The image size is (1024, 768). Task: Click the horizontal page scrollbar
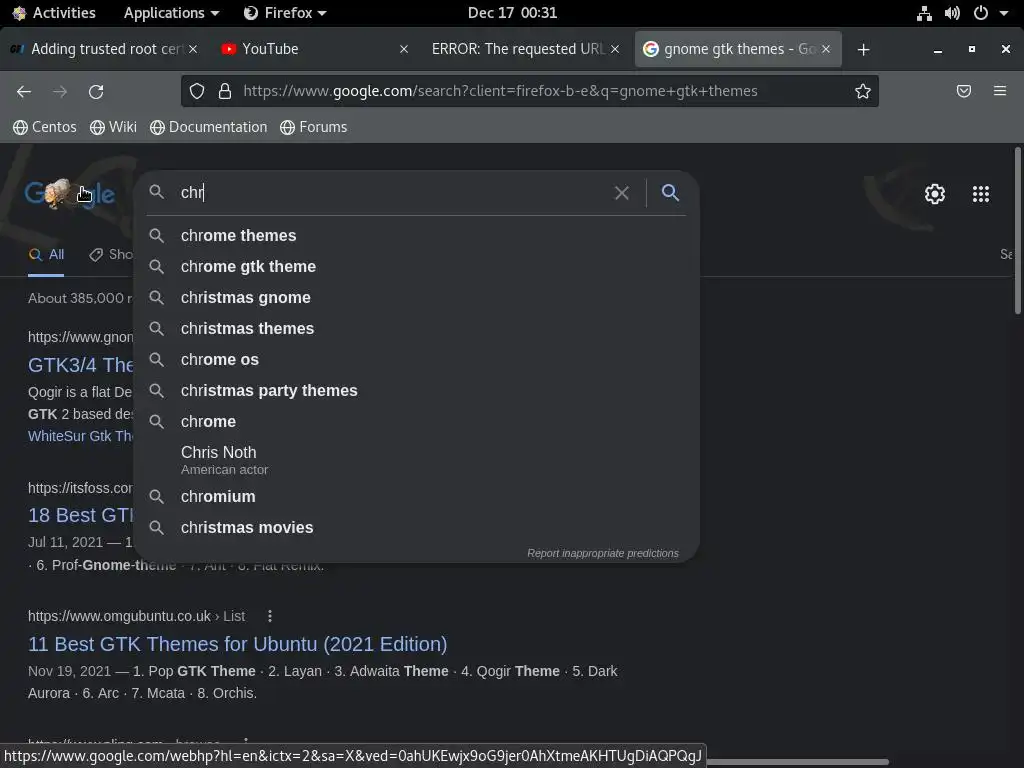point(797,761)
